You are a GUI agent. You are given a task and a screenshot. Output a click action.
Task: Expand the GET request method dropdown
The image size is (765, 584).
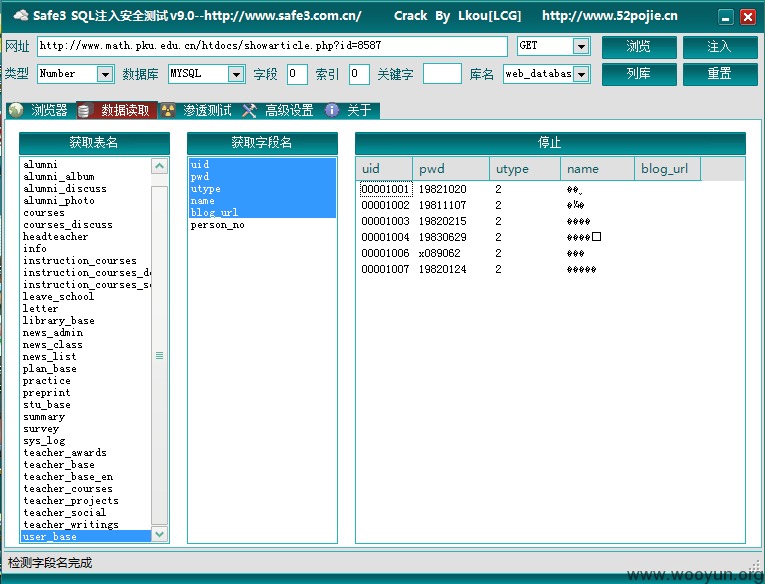click(581, 46)
